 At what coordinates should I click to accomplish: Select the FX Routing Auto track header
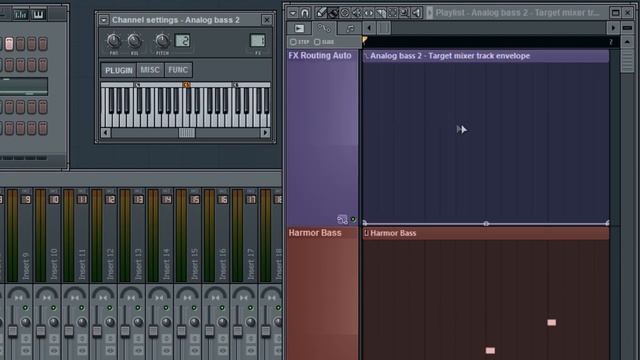322,138
